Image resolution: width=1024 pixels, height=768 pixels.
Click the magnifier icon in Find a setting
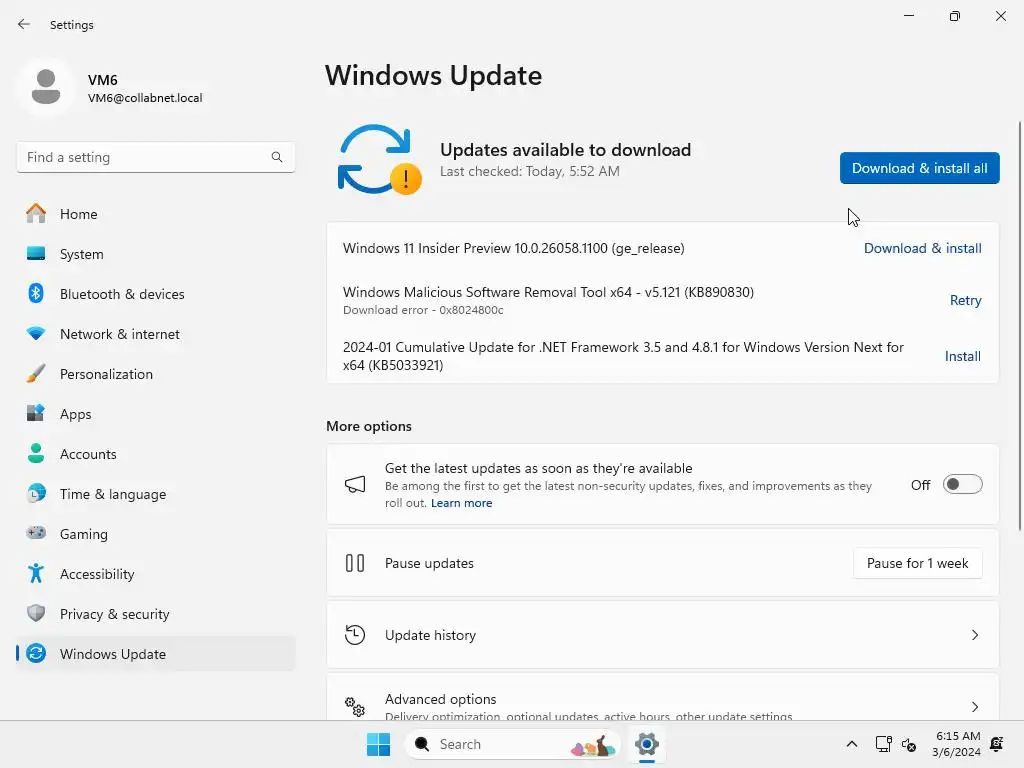click(277, 157)
